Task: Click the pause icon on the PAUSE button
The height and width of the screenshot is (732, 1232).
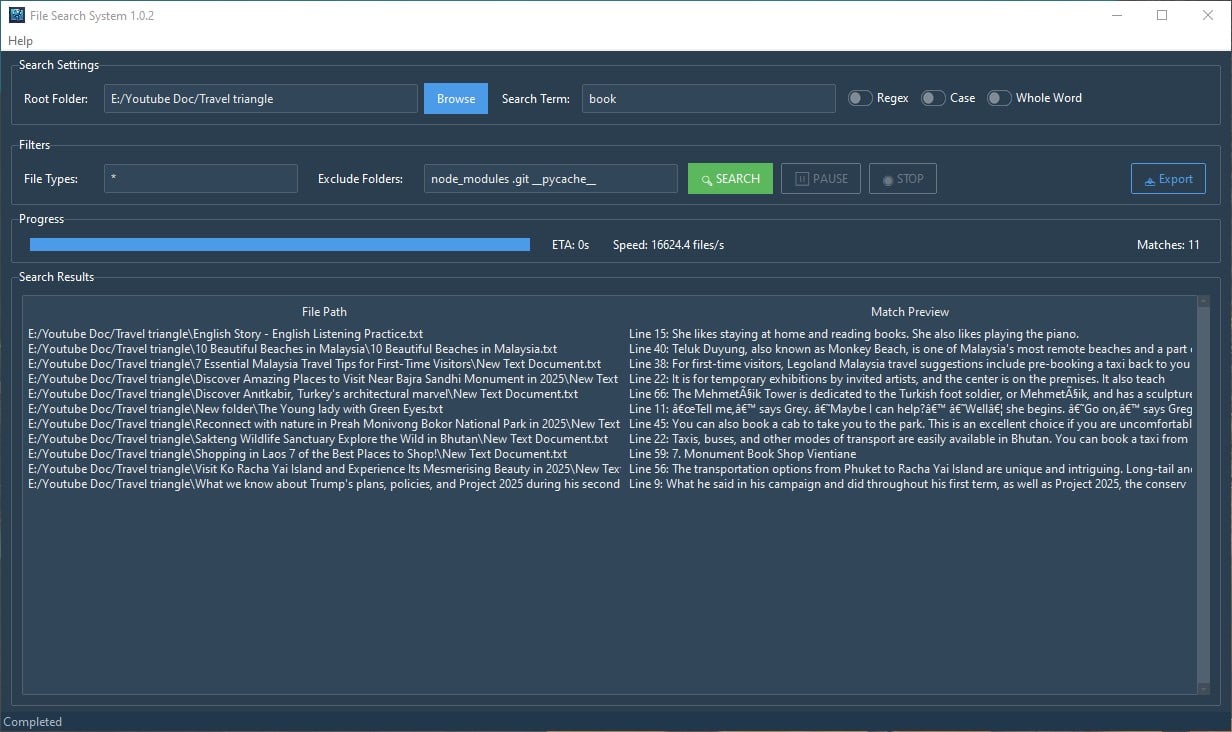Action: pos(802,178)
